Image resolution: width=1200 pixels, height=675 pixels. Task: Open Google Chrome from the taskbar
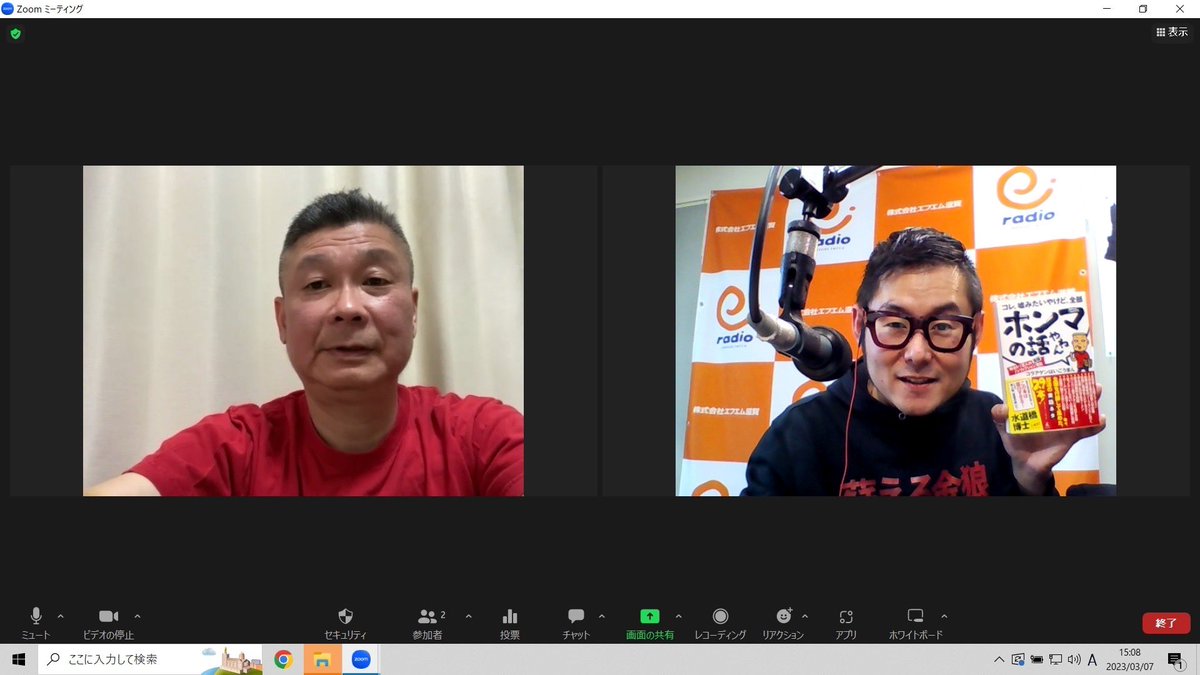tap(283, 659)
